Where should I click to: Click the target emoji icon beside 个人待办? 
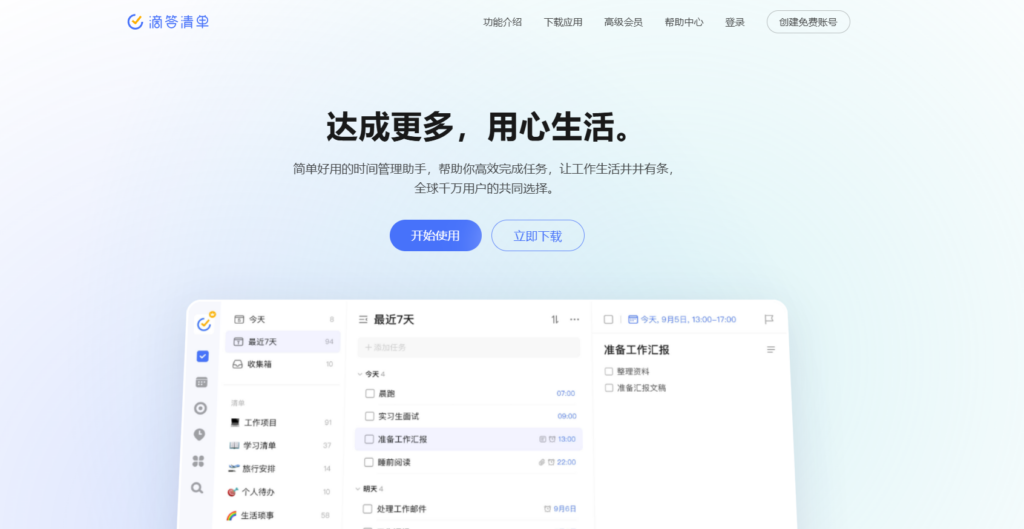[x=232, y=492]
